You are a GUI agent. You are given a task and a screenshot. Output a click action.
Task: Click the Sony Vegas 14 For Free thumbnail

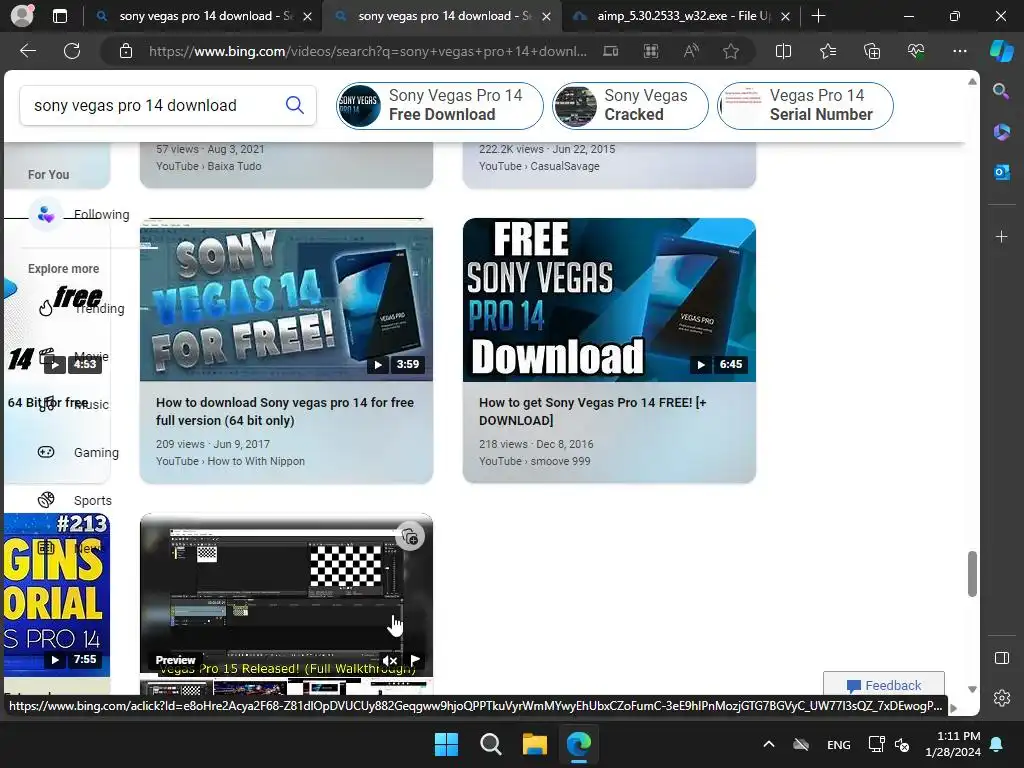[286, 300]
